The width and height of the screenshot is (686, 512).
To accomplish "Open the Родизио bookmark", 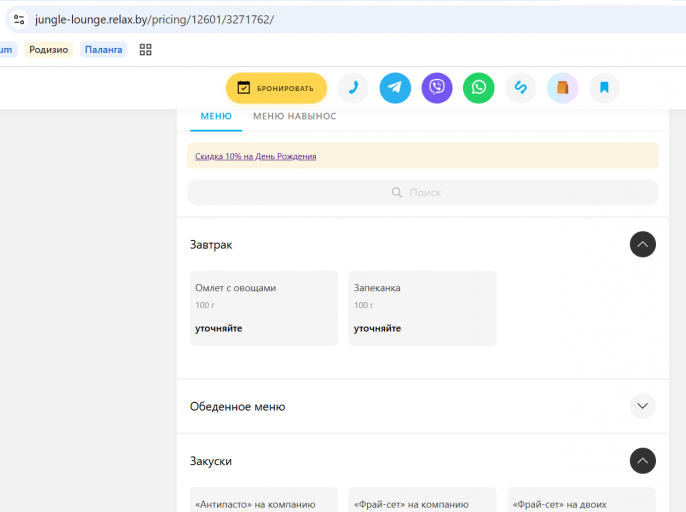I will [49, 49].
